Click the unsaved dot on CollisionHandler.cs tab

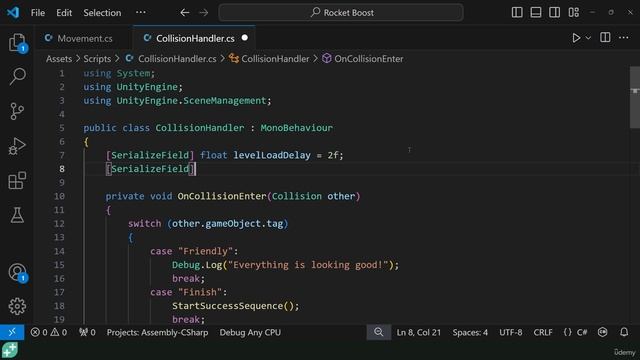click(x=244, y=38)
